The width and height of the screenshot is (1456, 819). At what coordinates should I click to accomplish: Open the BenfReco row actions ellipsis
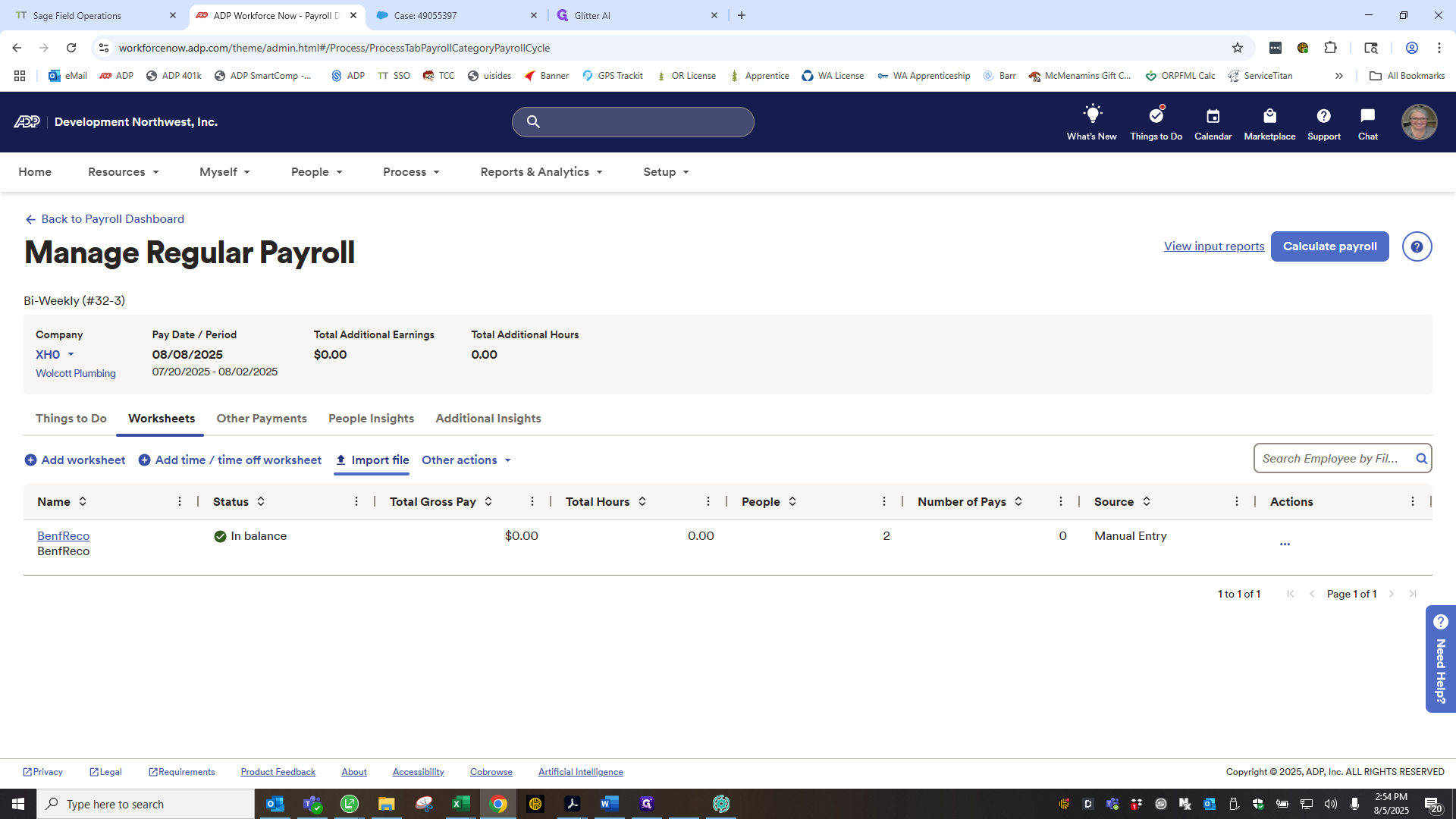click(1285, 544)
